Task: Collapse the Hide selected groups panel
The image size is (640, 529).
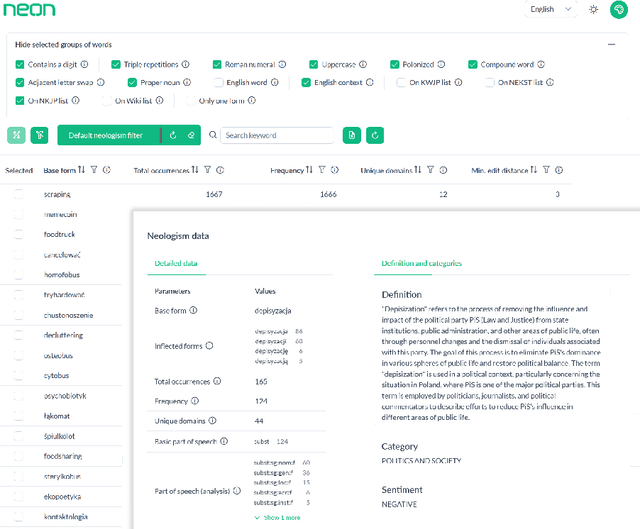Action: pyautogui.click(x=611, y=44)
